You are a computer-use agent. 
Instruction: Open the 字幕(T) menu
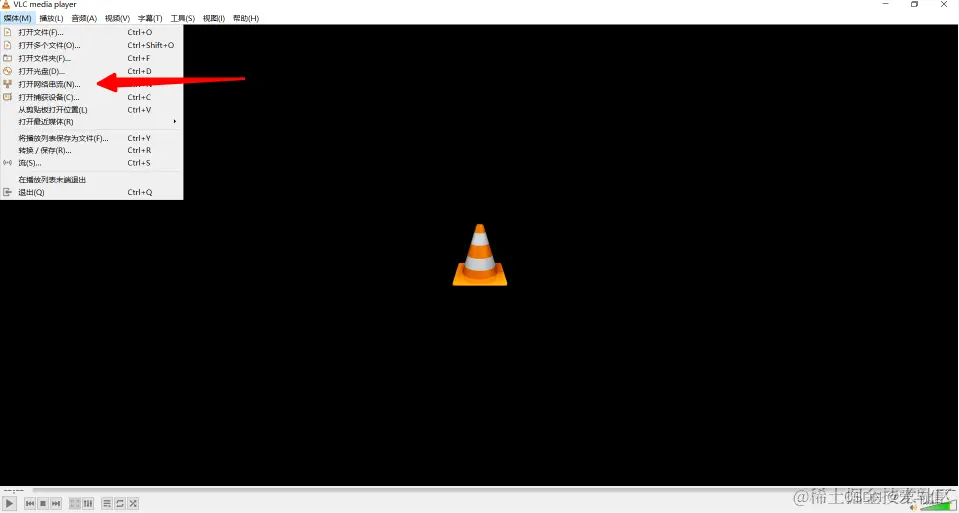point(150,18)
